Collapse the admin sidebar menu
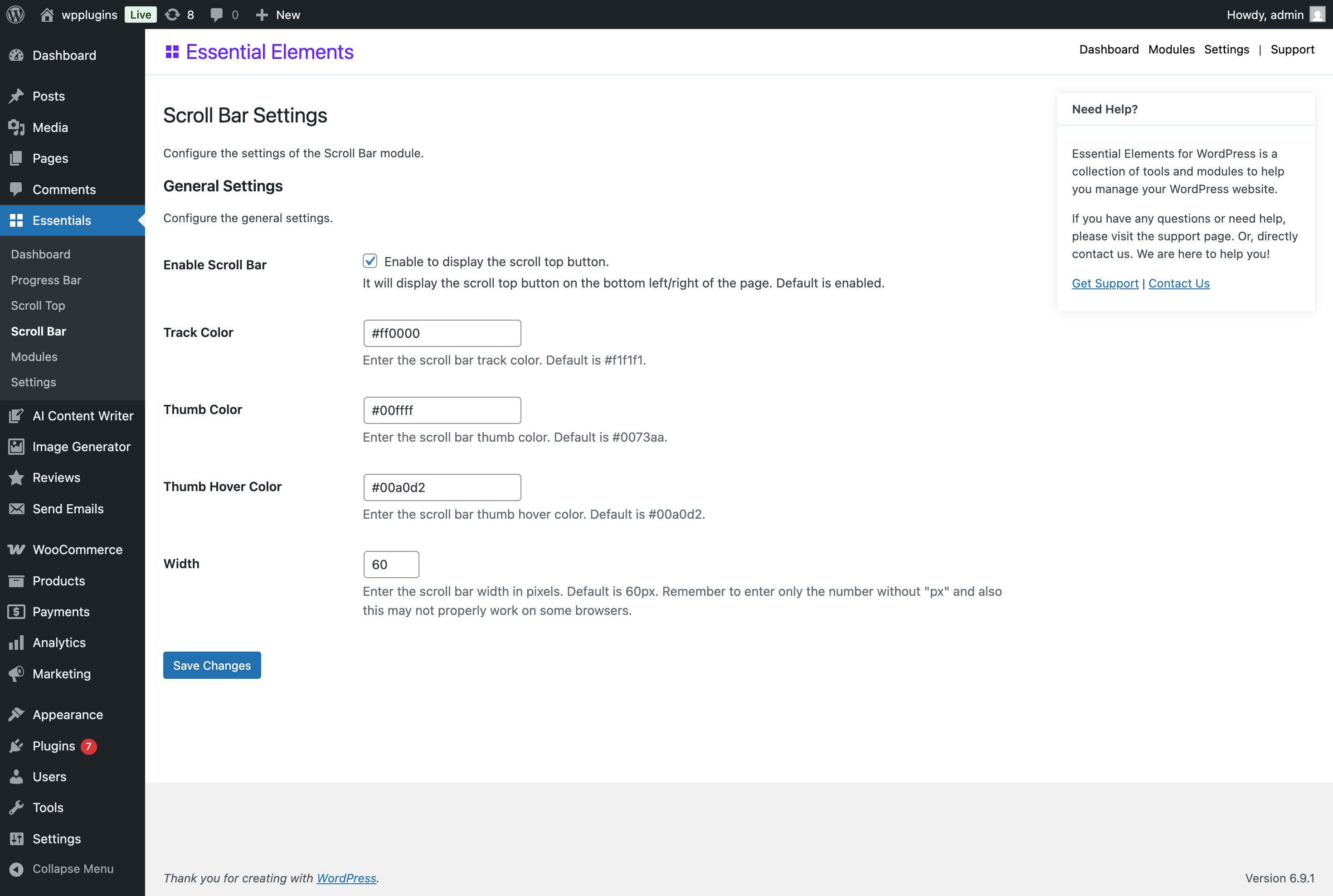The width and height of the screenshot is (1333, 896). coord(73,869)
